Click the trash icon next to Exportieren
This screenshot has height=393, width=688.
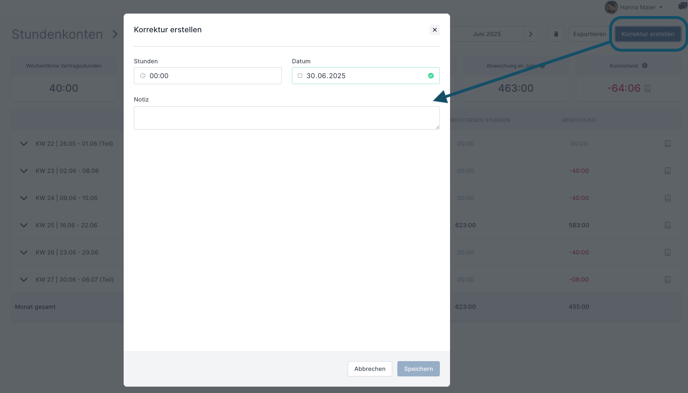click(556, 34)
